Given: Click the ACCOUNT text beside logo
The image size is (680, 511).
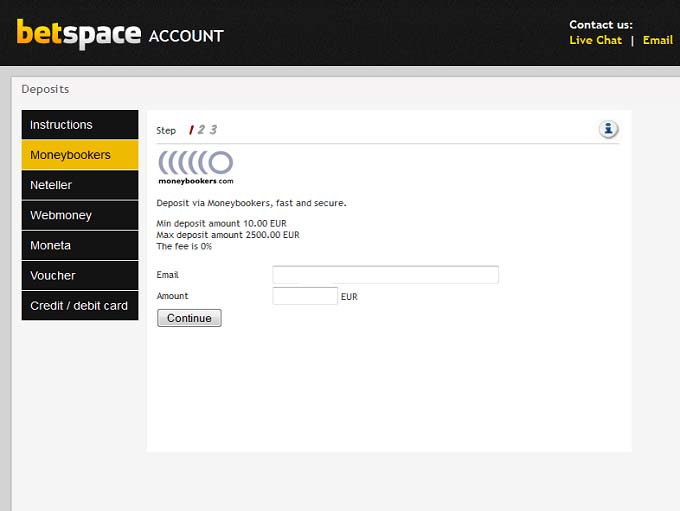Looking at the screenshot, I should [x=186, y=37].
